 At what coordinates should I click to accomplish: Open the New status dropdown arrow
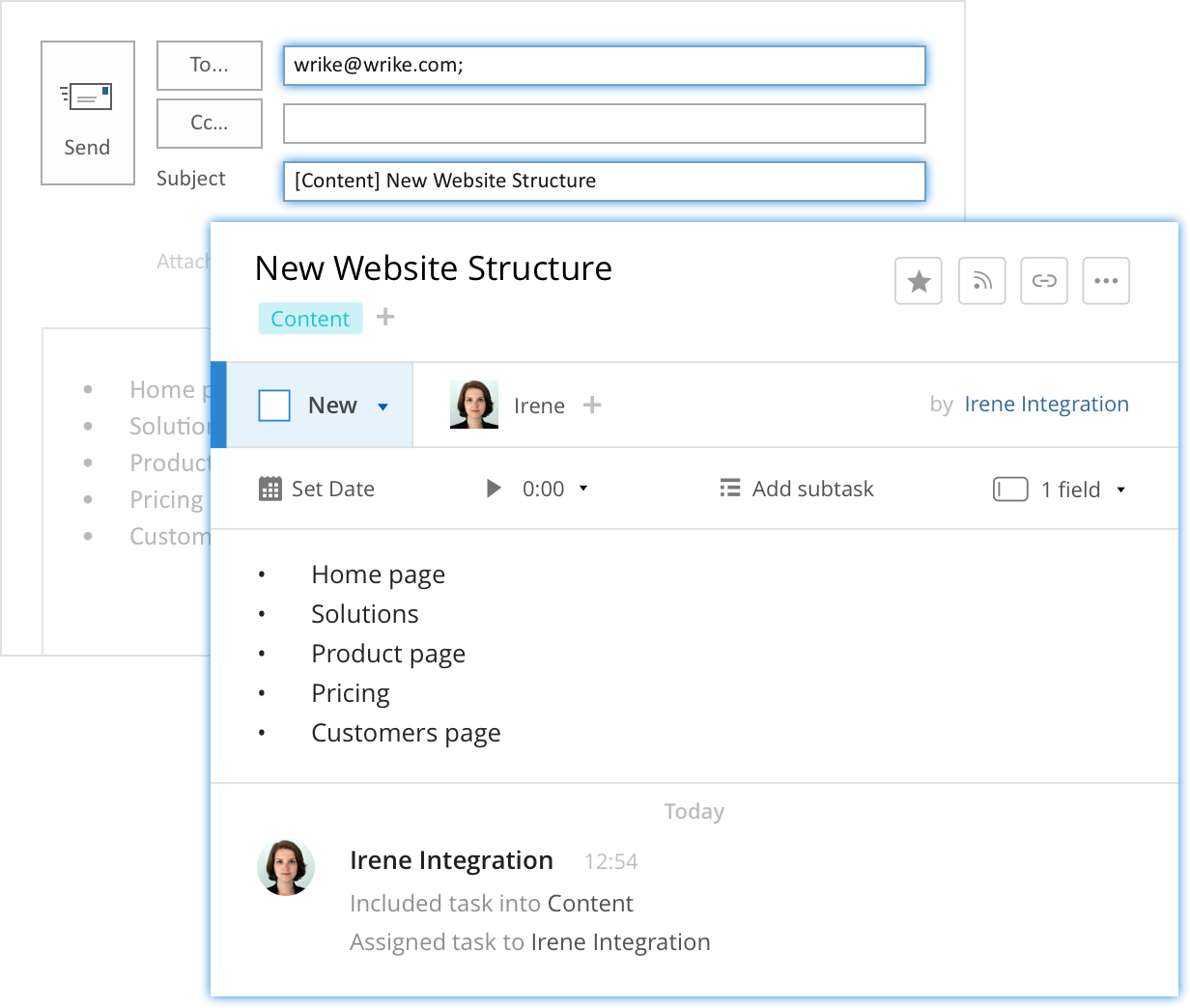(x=382, y=406)
